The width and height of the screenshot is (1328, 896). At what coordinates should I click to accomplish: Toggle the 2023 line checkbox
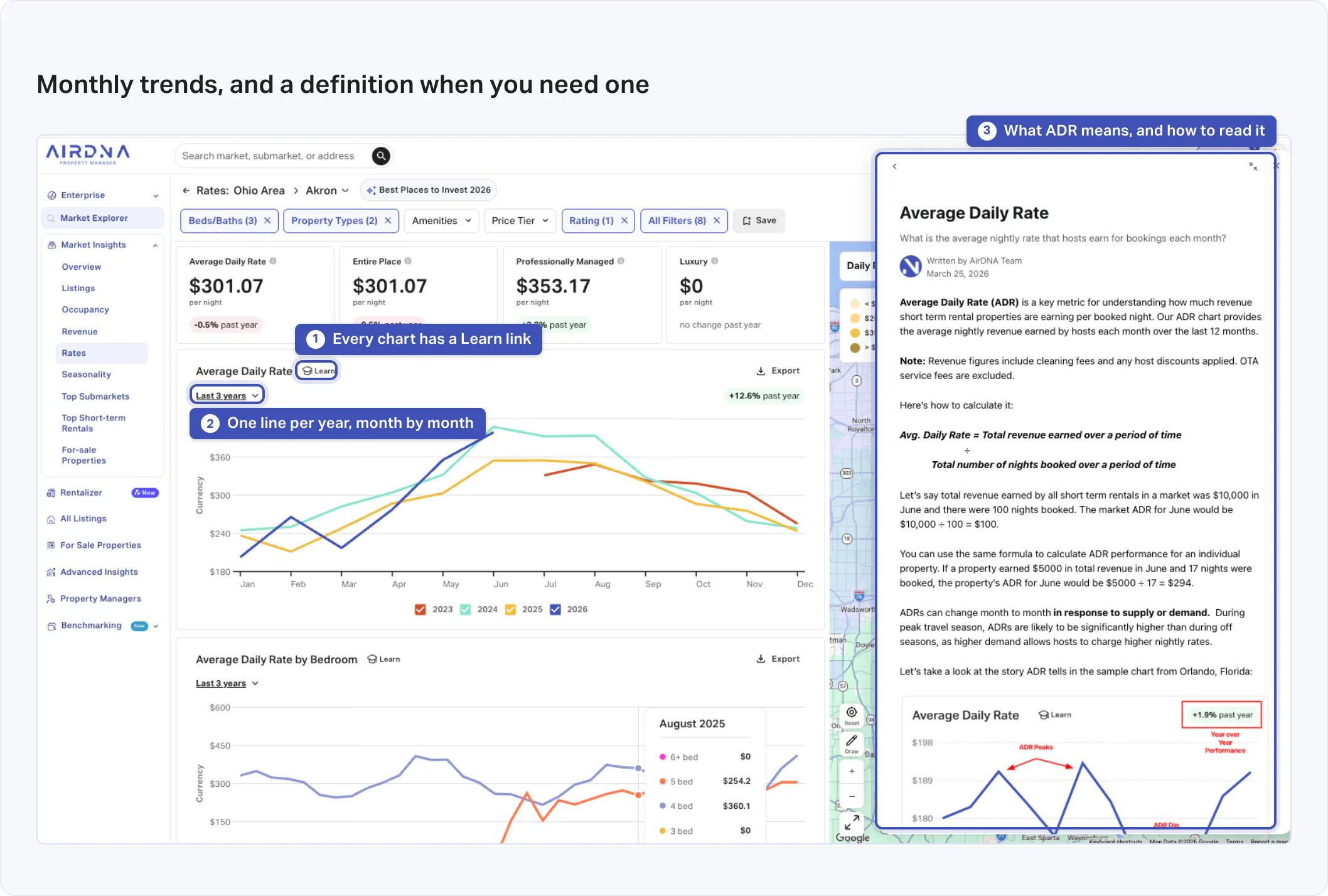[x=420, y=609]
